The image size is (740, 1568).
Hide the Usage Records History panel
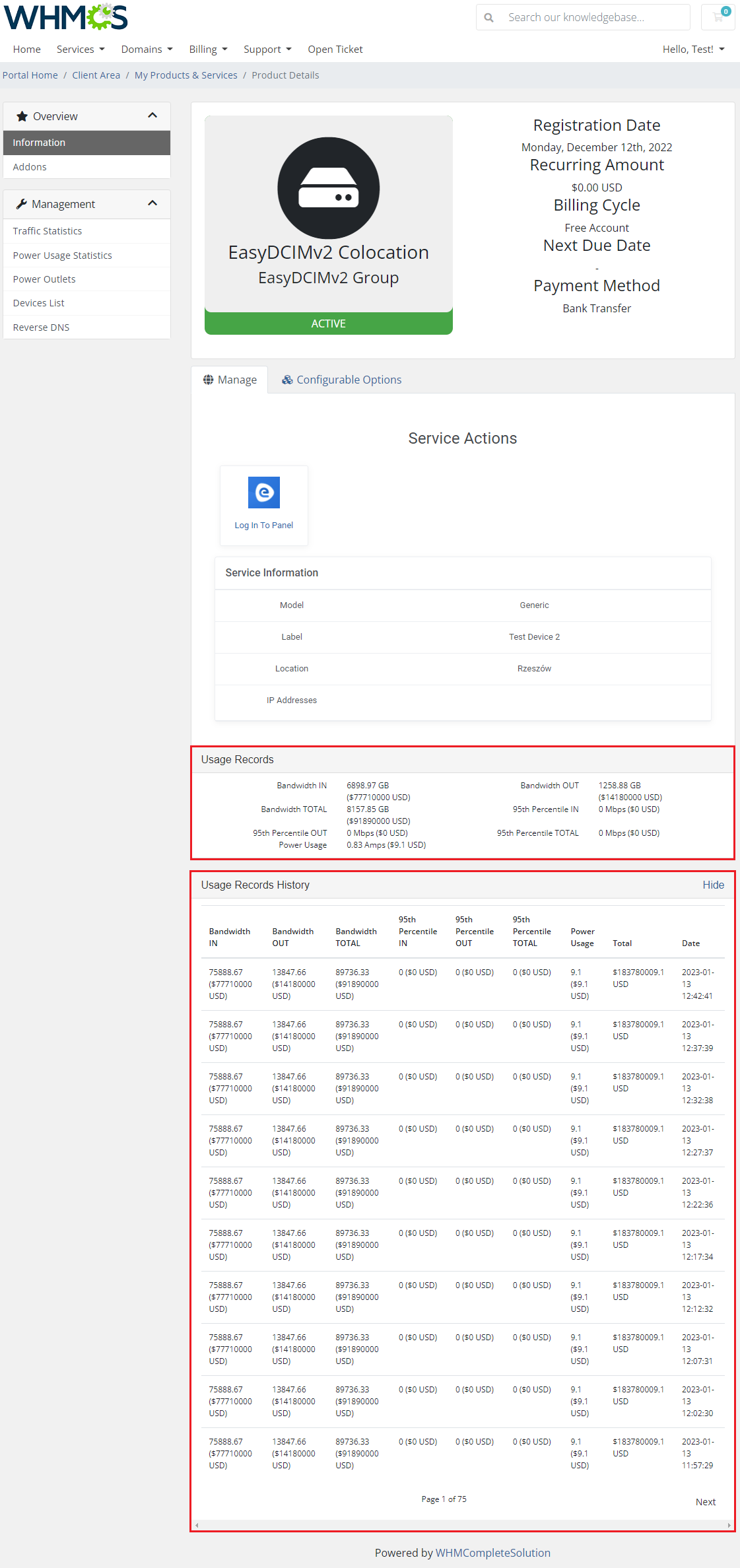[713, 885]
